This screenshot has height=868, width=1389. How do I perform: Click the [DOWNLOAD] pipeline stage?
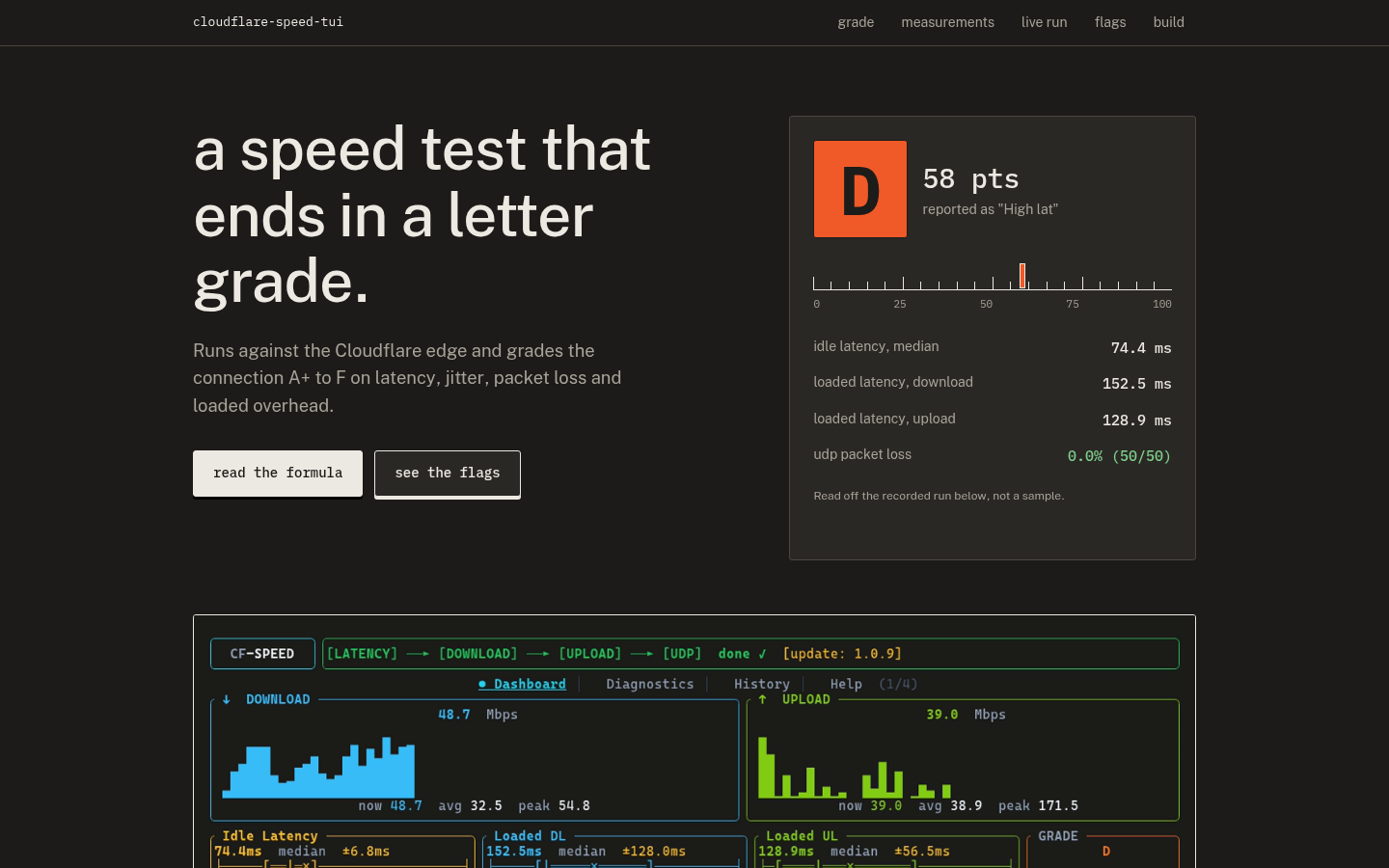point(478,654)
